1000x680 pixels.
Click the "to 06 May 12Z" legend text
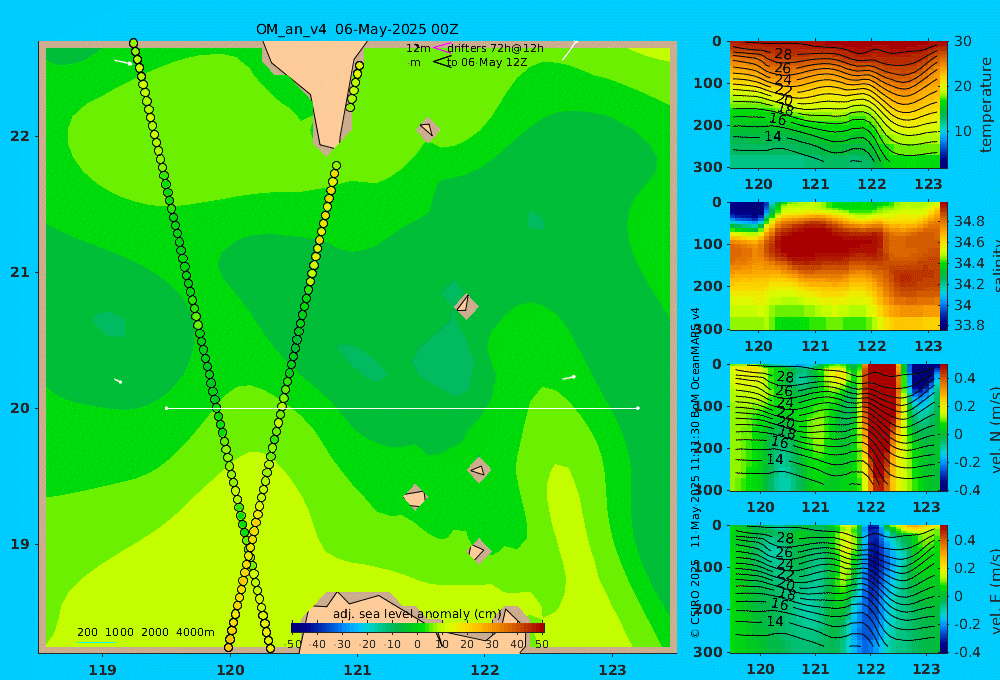click(487, 62)
